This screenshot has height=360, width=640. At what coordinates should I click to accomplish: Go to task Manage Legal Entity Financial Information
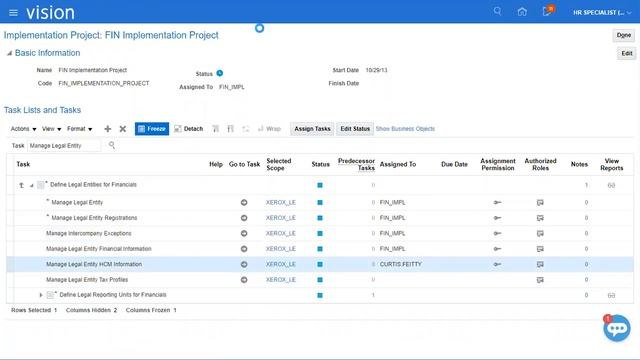[x=244, y=249]
